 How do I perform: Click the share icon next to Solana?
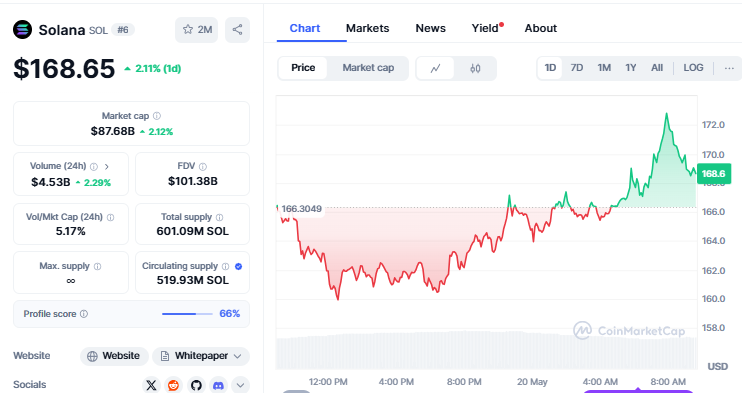click(237, 30)
